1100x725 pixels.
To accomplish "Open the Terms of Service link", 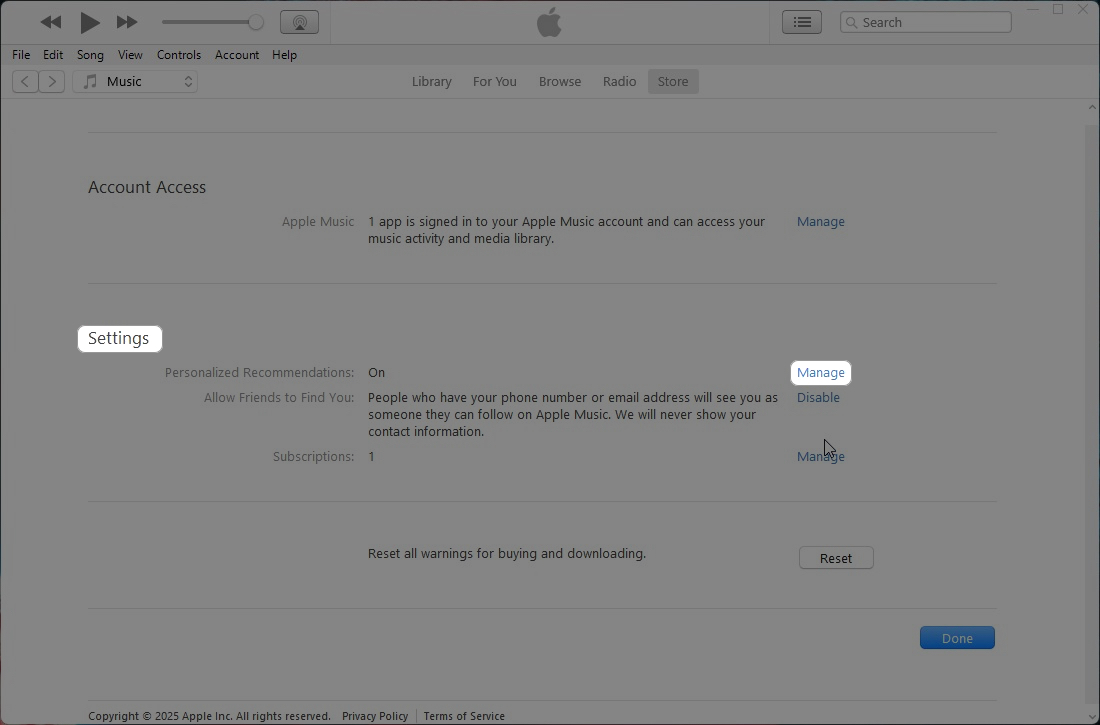I will pos(464,716).
